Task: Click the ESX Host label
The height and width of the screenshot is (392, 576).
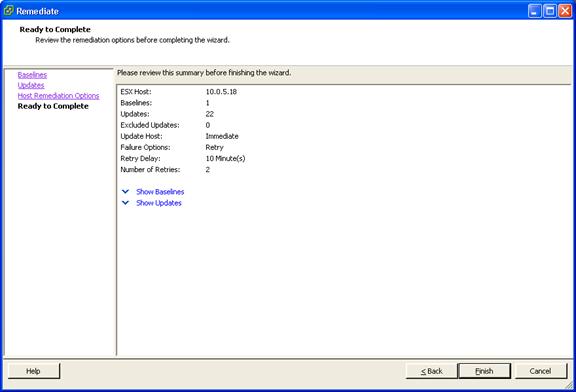Action: pyautogui.click(x=136, y=92)
